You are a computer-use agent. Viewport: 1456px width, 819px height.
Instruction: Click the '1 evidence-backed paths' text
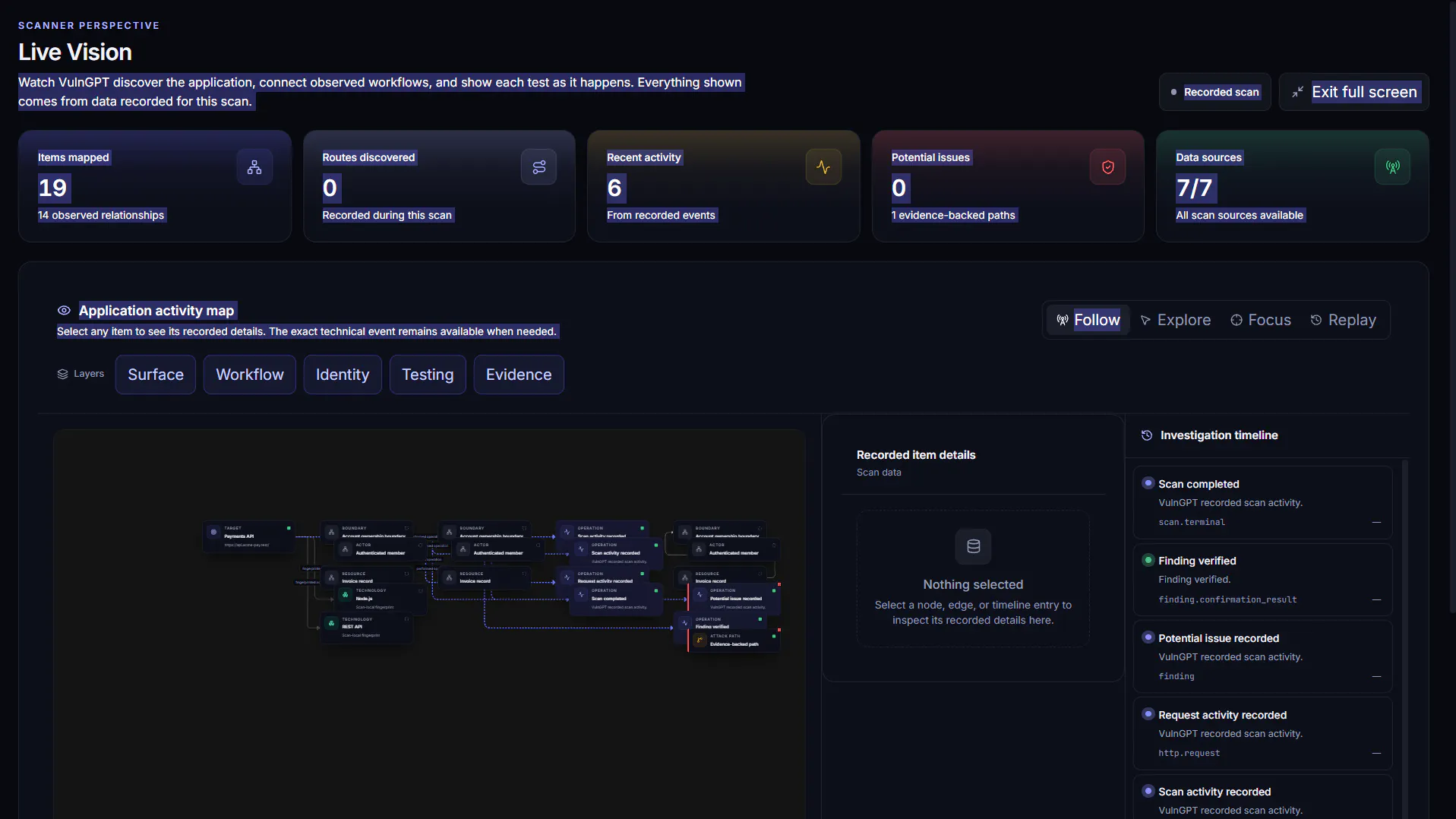953,215
